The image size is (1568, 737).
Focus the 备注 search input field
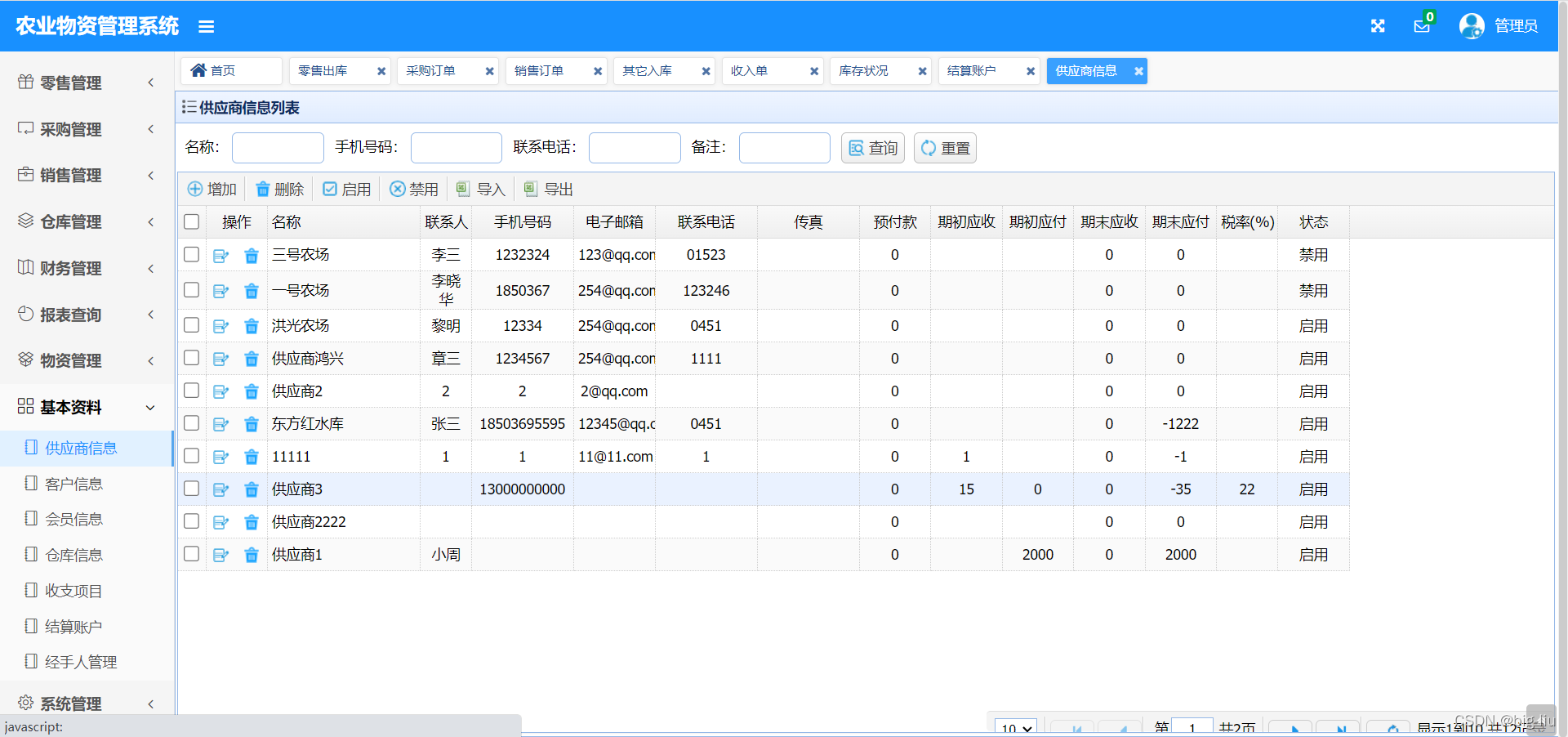coord(785,148)
